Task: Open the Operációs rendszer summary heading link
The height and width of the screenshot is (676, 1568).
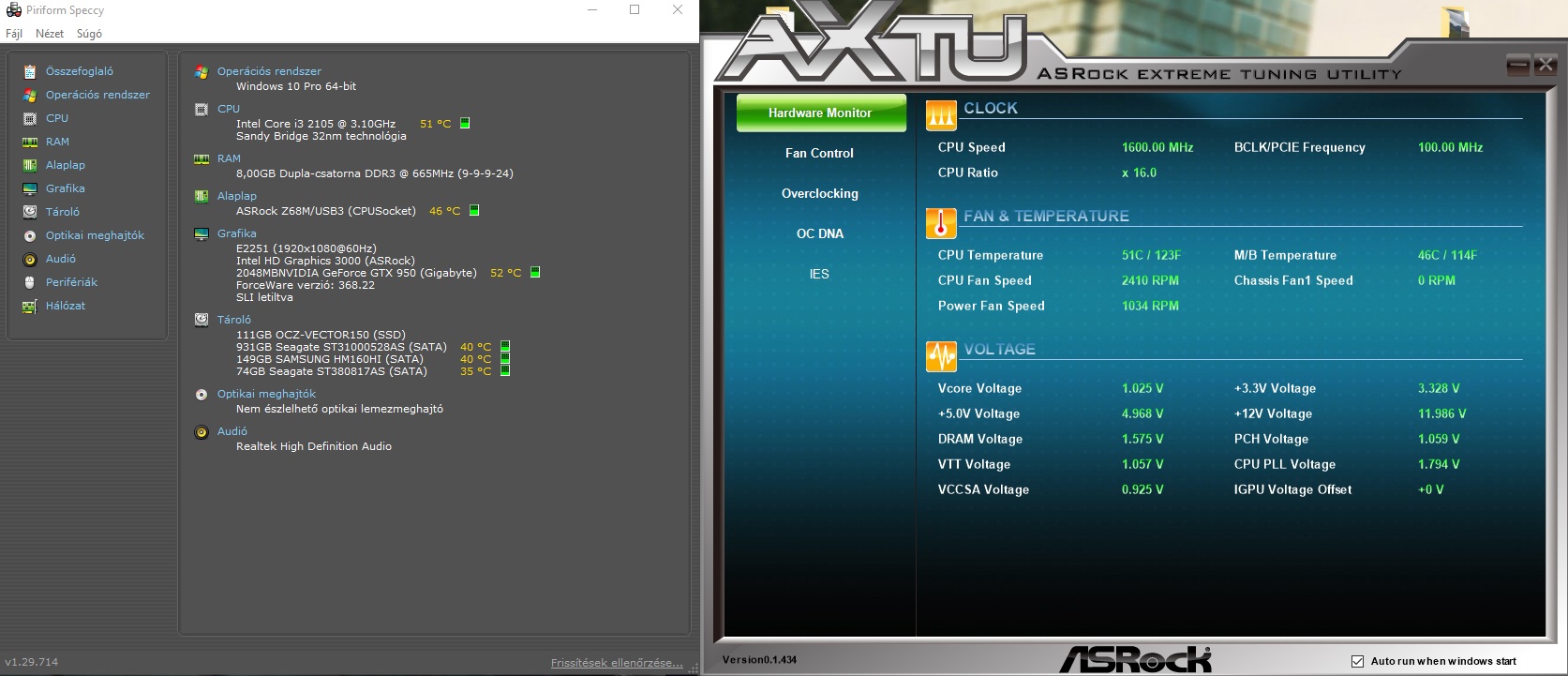Action: click(269, 71)
